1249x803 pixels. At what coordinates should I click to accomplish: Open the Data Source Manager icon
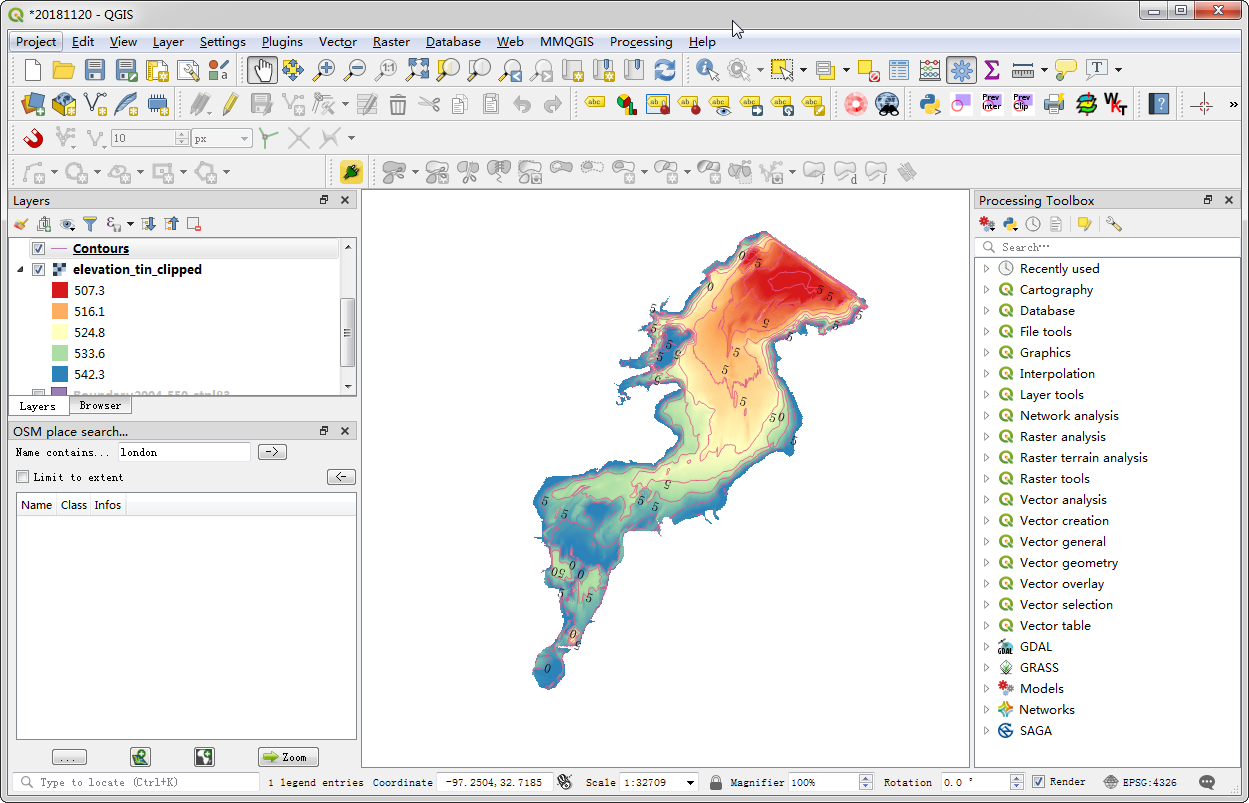point(33,103)
